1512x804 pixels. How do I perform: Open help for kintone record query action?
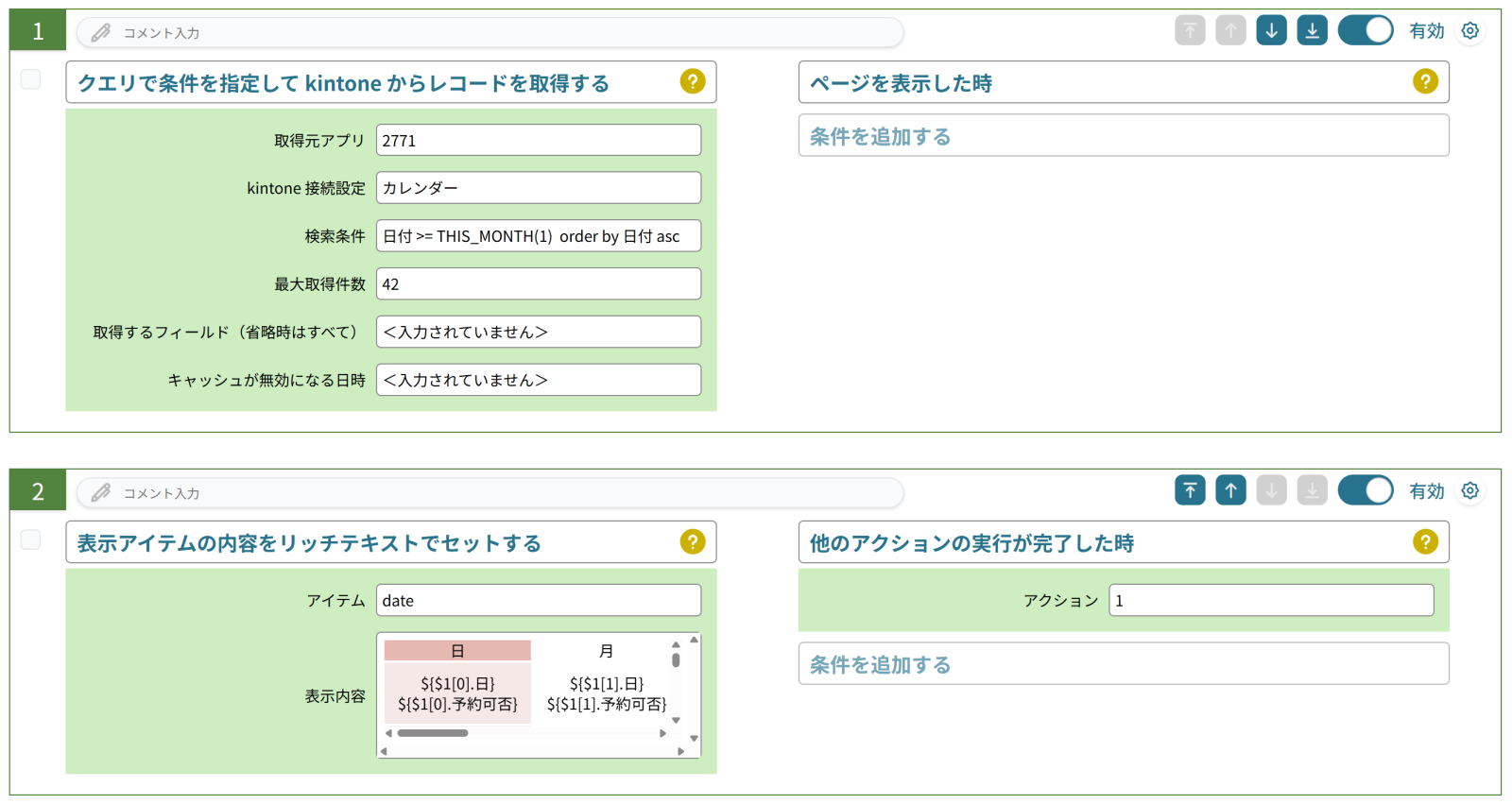click(x=693, y=82)
